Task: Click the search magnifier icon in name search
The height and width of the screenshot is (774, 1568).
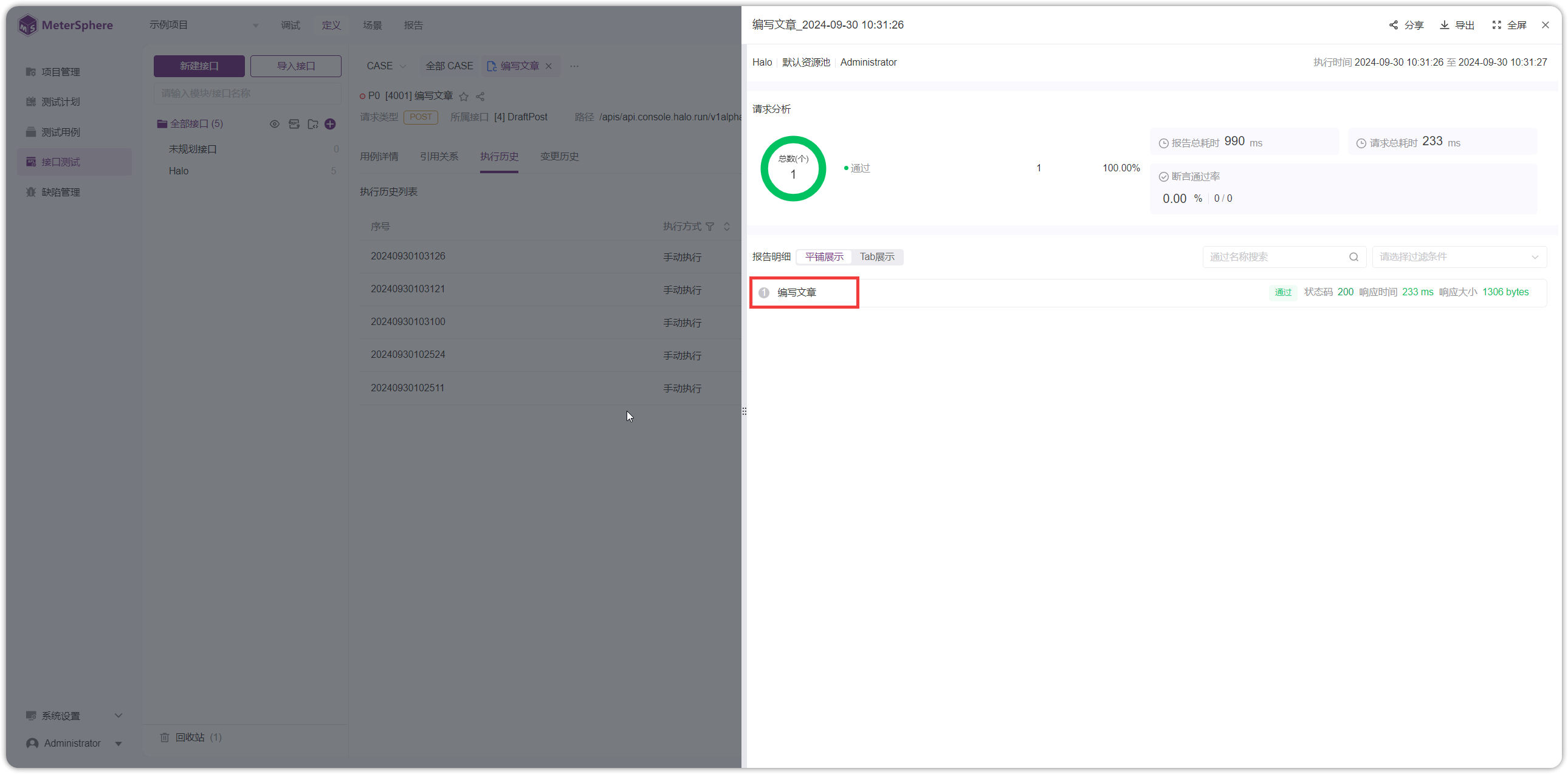Action: pos(1353,257)
